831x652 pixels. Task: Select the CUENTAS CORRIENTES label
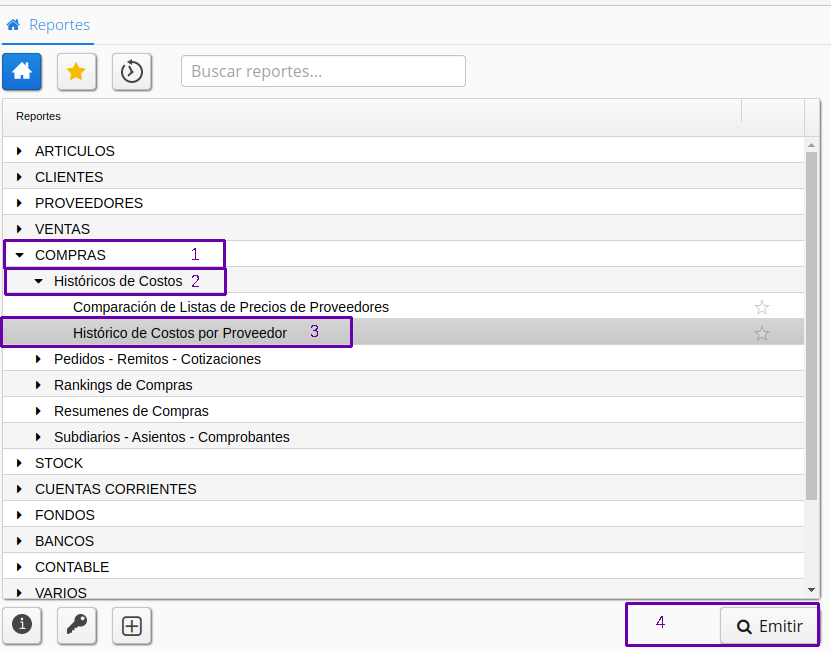pos(116,489)
